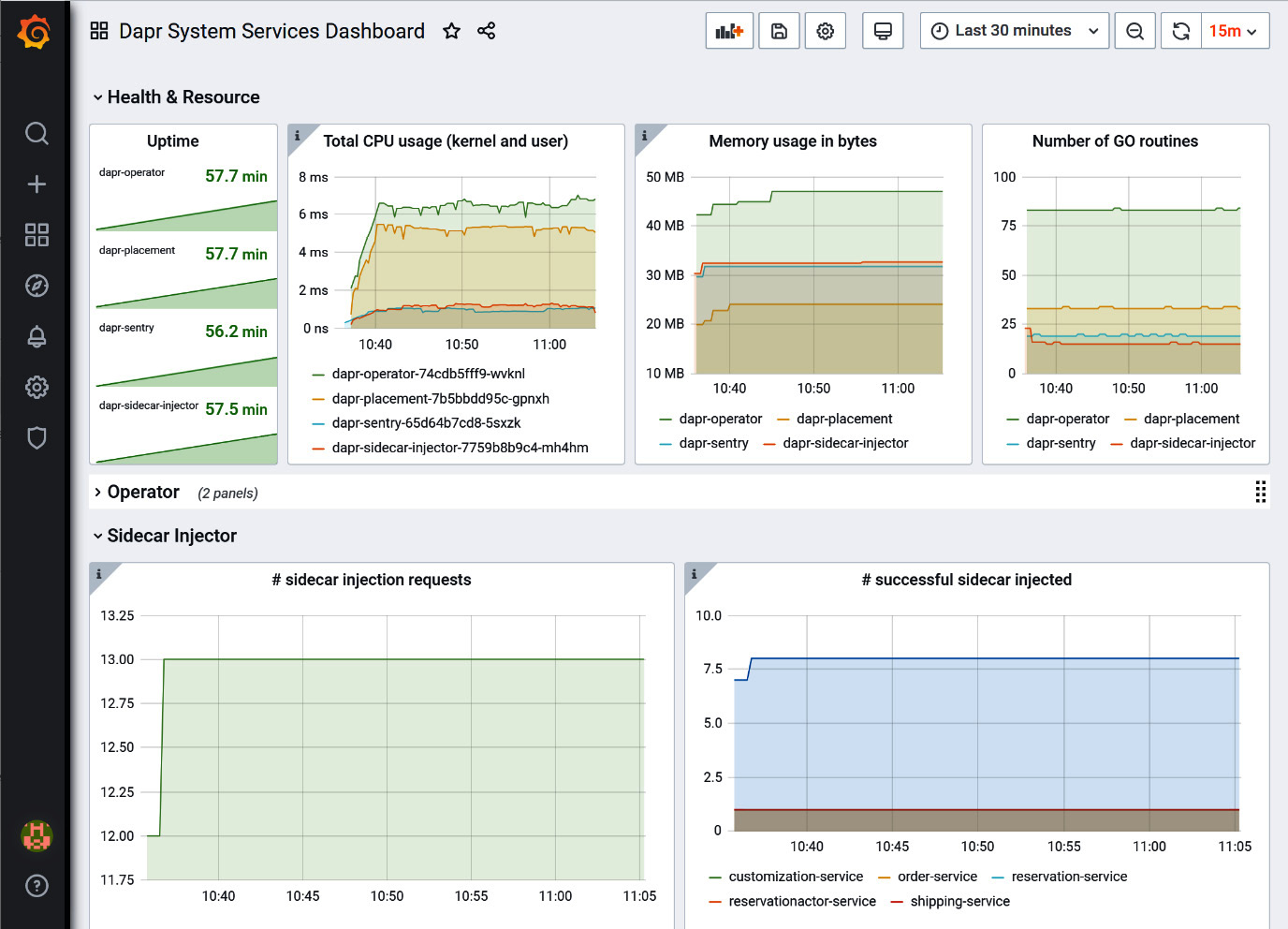This screenshot has height=929, width=1288.
Task: Click the dapr-operator 57.7 min uptime value
Action: (x=236, y=176)
